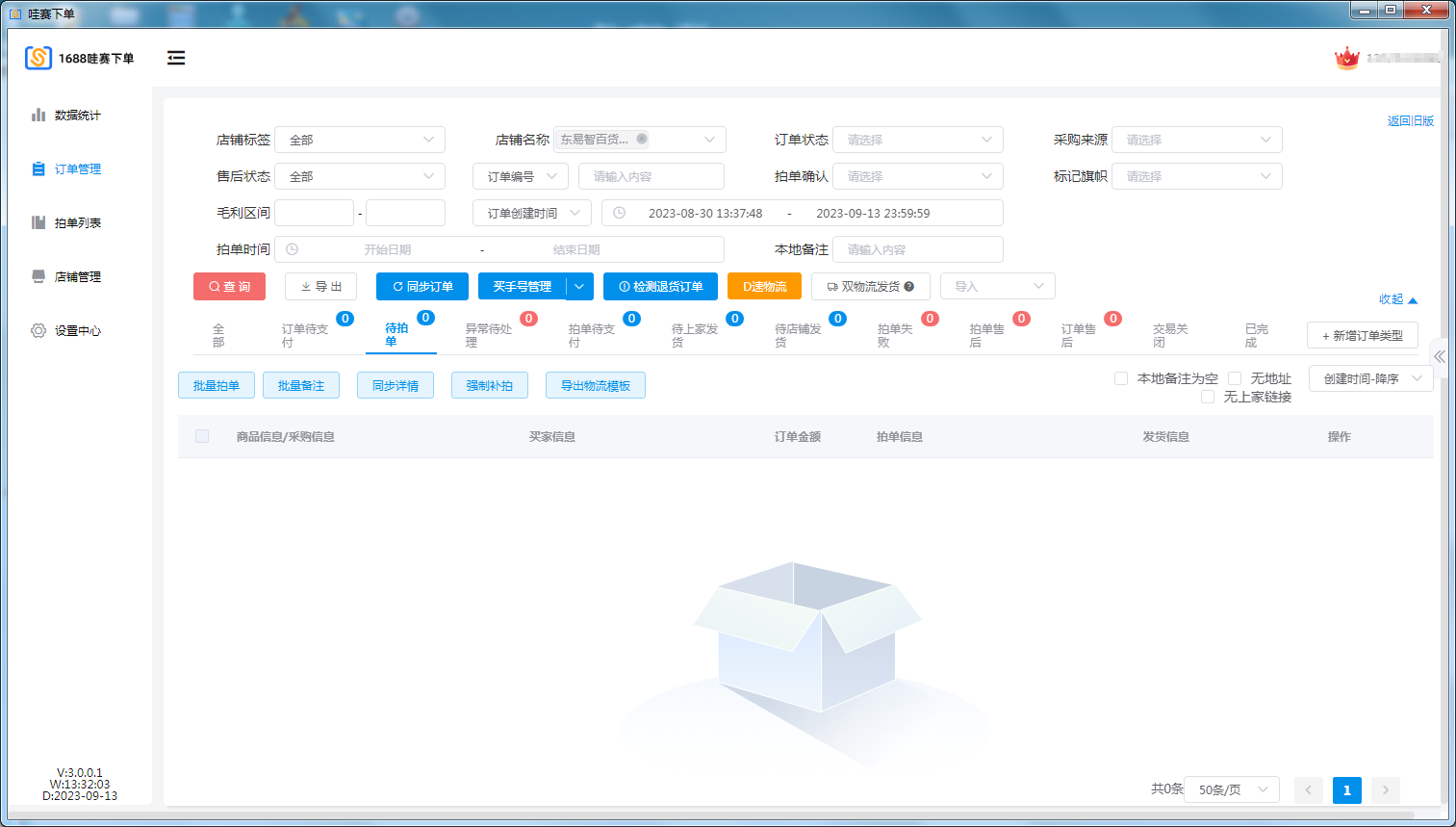The width and height of the screenshot is (1456, 827).
Task: Select the 待拍单 tab
Action: coord(396,334)
